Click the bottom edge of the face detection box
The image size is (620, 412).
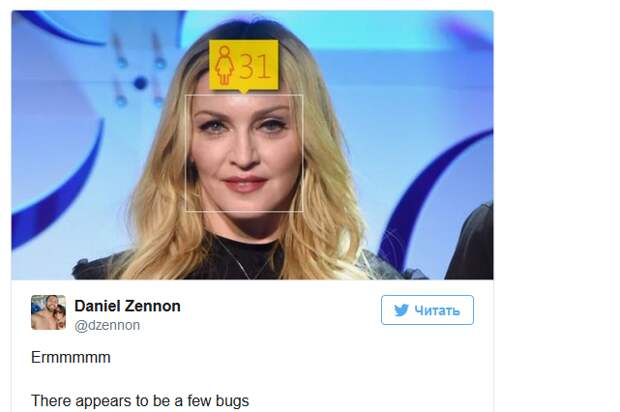[244, 211]
